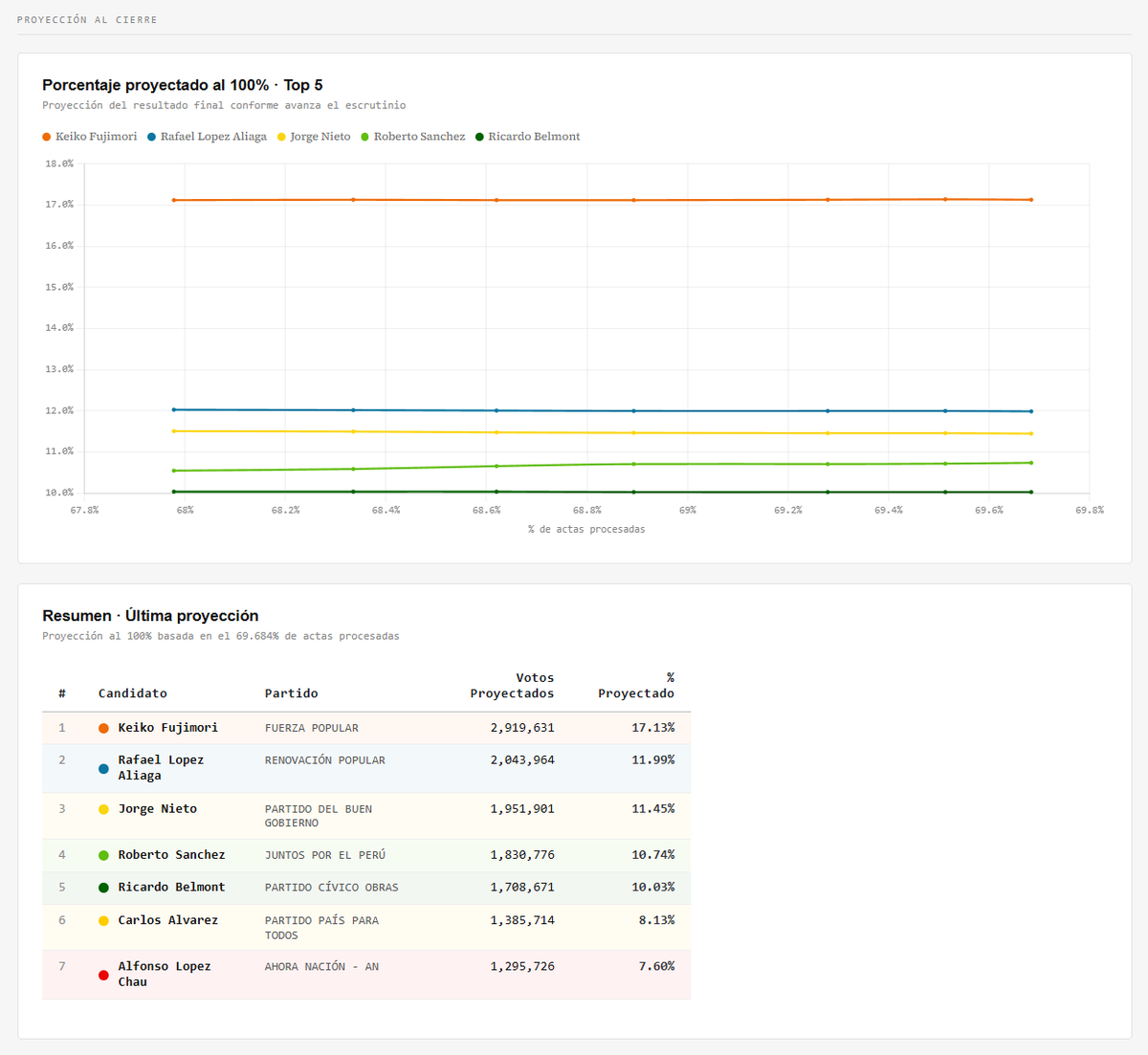1148x1055 pixels.
Task: Click the Candidato column header
Action: point(133,693)
